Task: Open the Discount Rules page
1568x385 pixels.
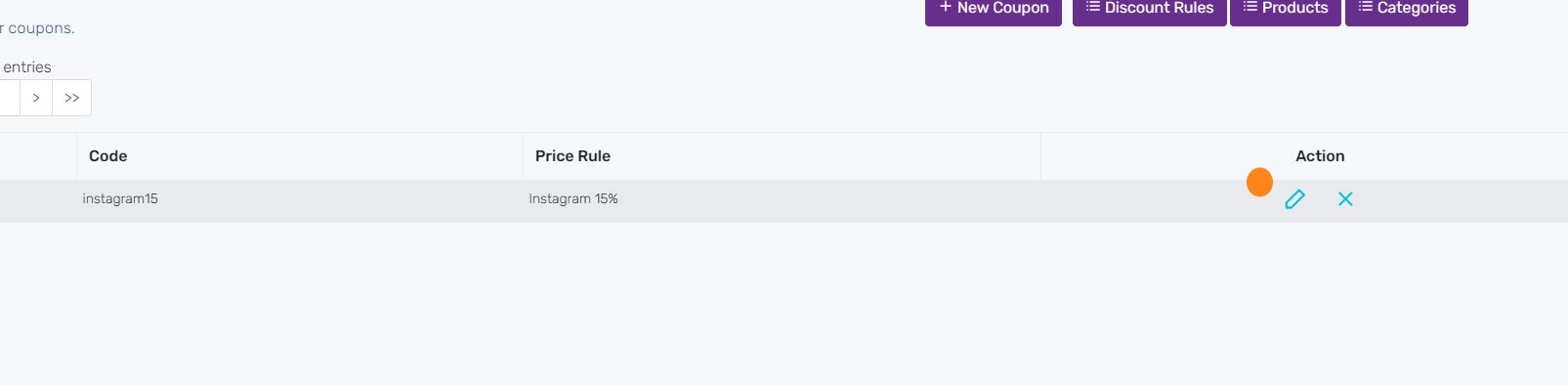Action: pyautogui.click(x=1150, y=10)
